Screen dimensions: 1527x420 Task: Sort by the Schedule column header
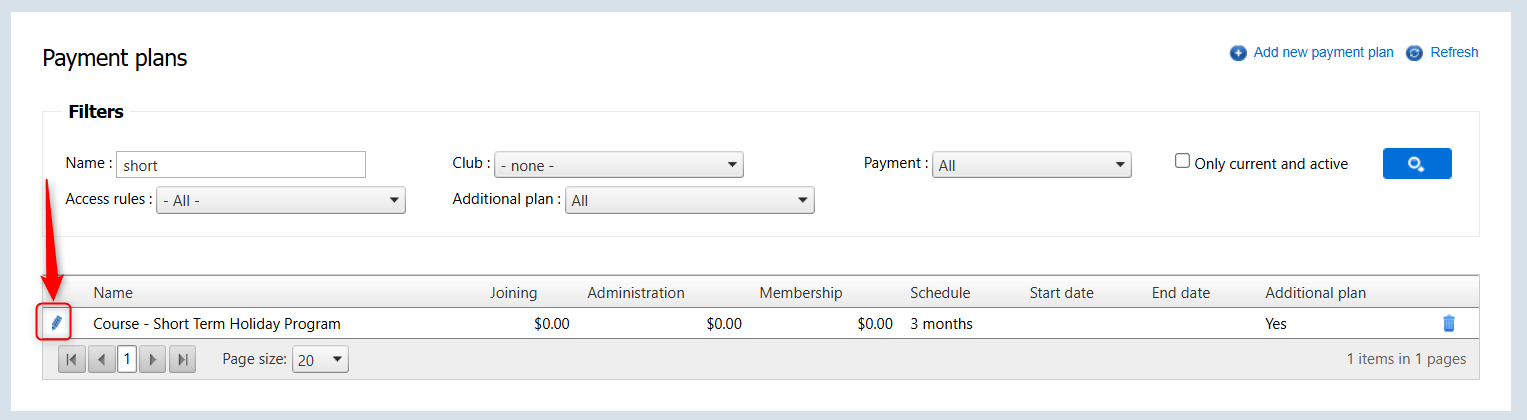pos(939,293)
